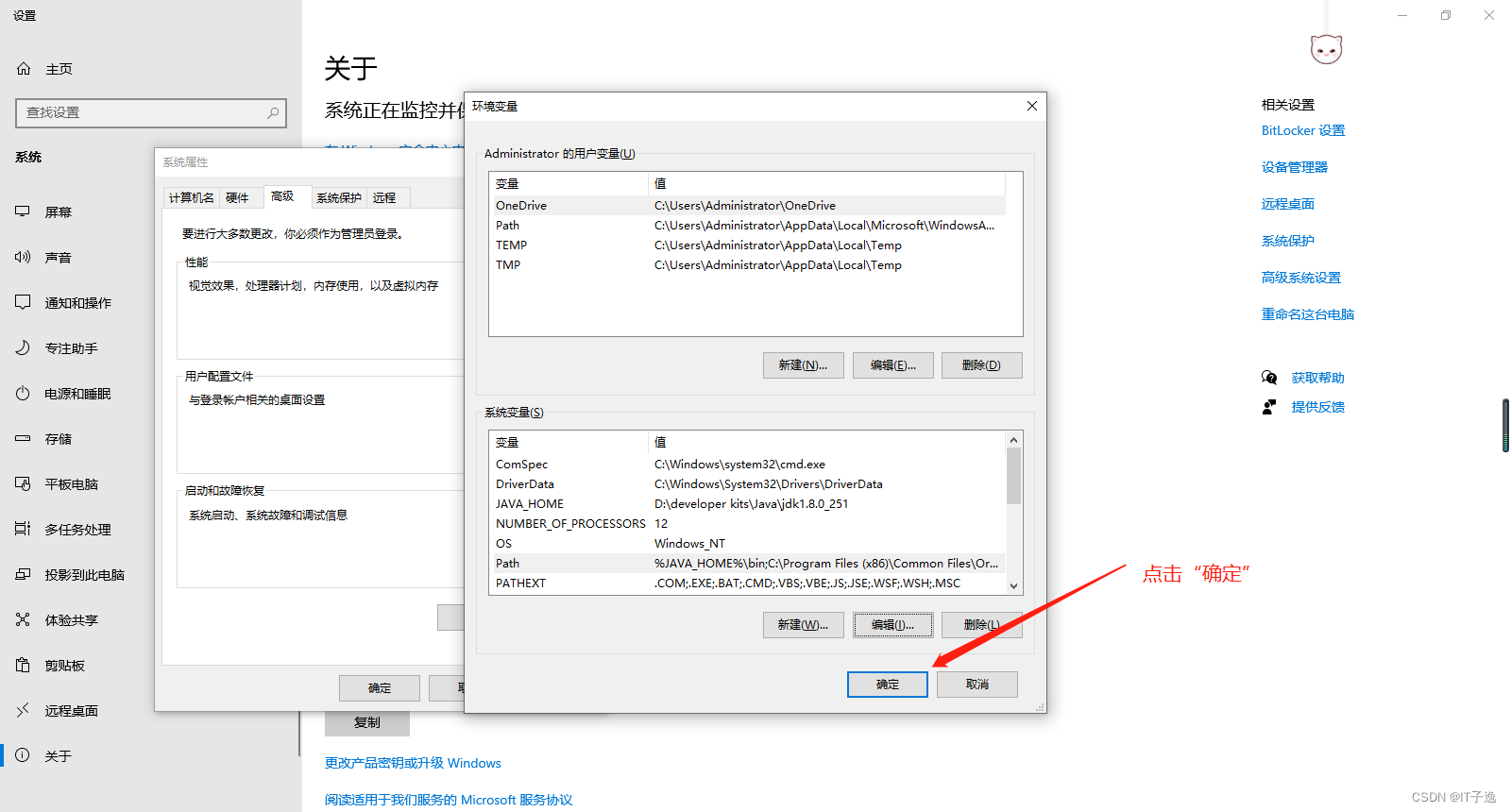Open Storage (存储) icon
Screen dimensions: 1511x812
tap(23, 438)
